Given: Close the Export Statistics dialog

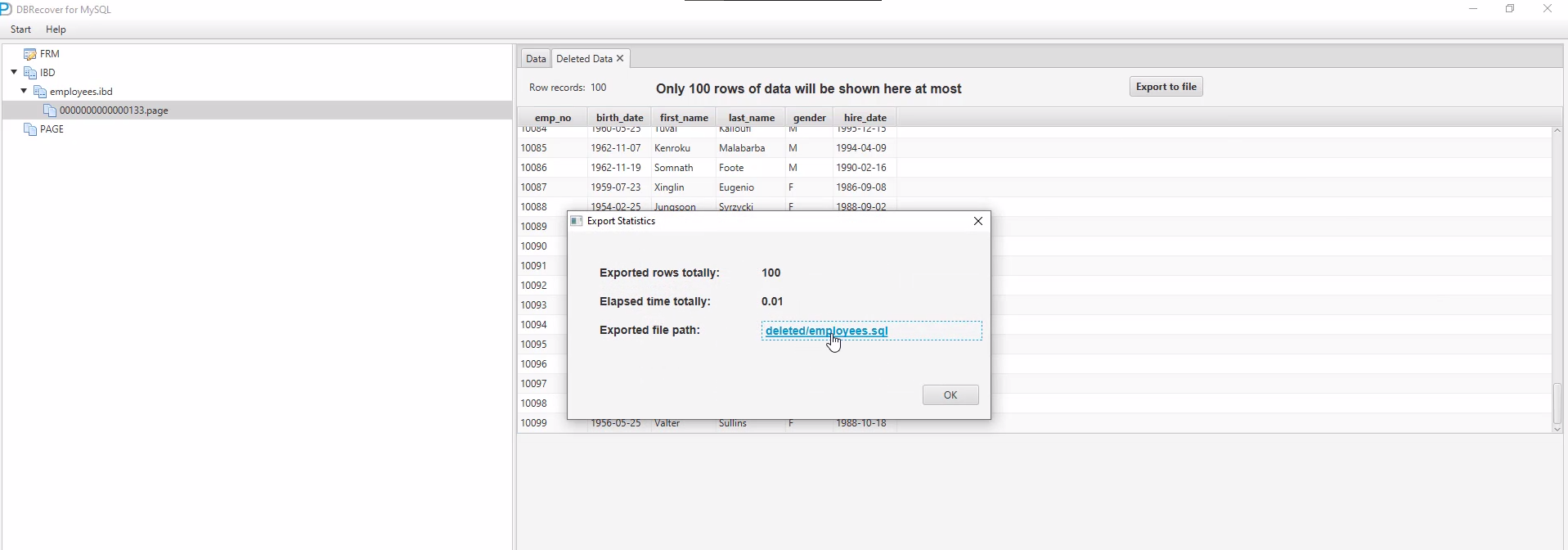Looking at the screenshot, I should (x=977, y=221).
